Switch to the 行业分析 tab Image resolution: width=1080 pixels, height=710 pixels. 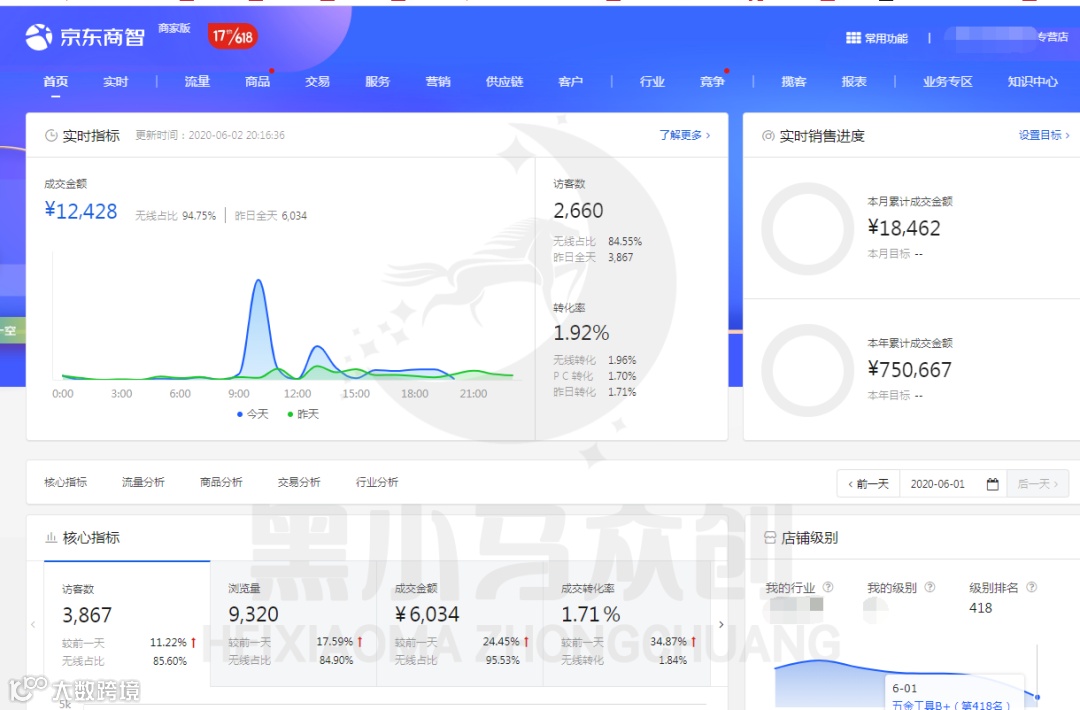click(377, 482)
